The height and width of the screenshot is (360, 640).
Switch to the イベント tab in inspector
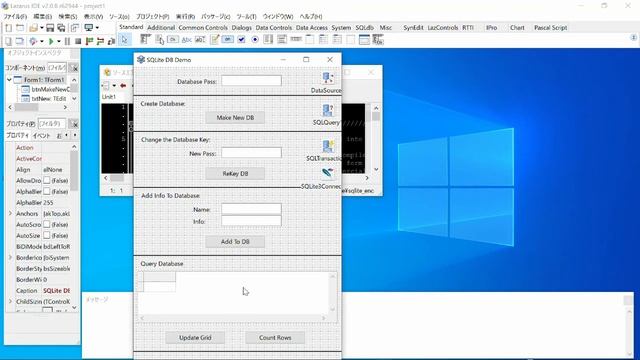pos(41,136)
